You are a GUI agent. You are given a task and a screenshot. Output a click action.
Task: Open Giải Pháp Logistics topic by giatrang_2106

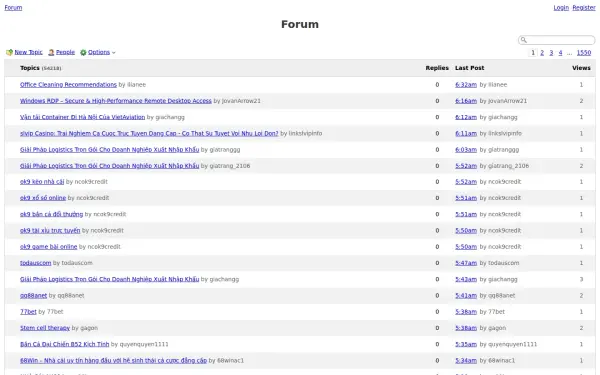coord(109,166)
